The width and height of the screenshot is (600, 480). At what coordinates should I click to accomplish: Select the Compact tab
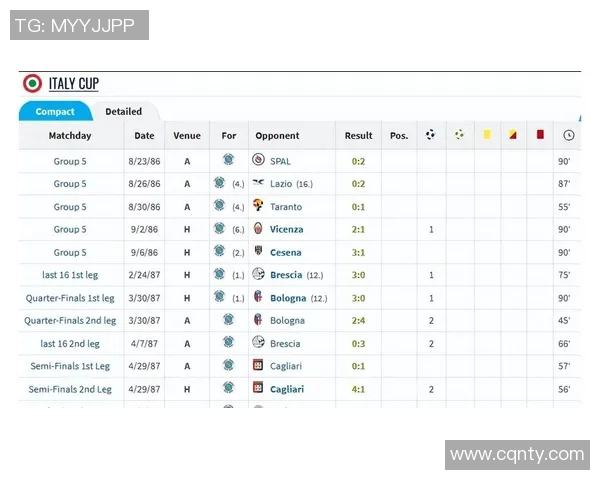[x=55, y=112]
